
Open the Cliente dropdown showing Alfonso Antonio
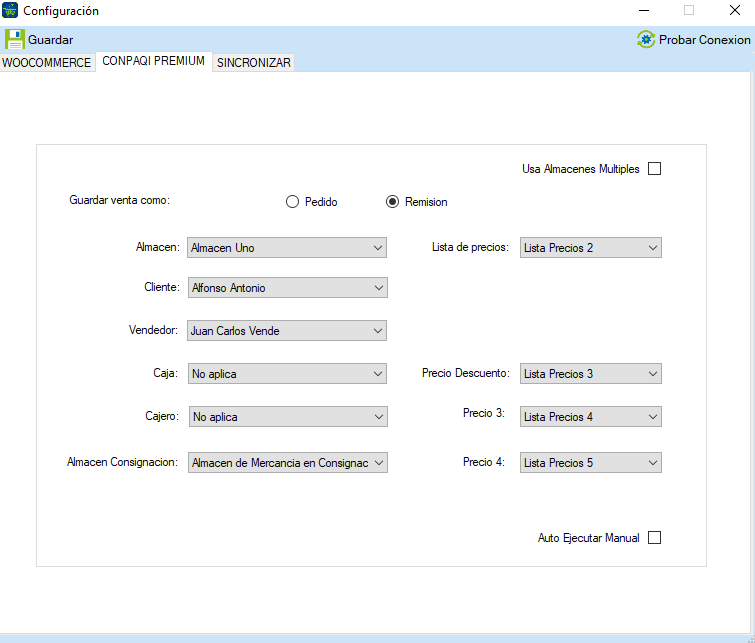[288, 288]
